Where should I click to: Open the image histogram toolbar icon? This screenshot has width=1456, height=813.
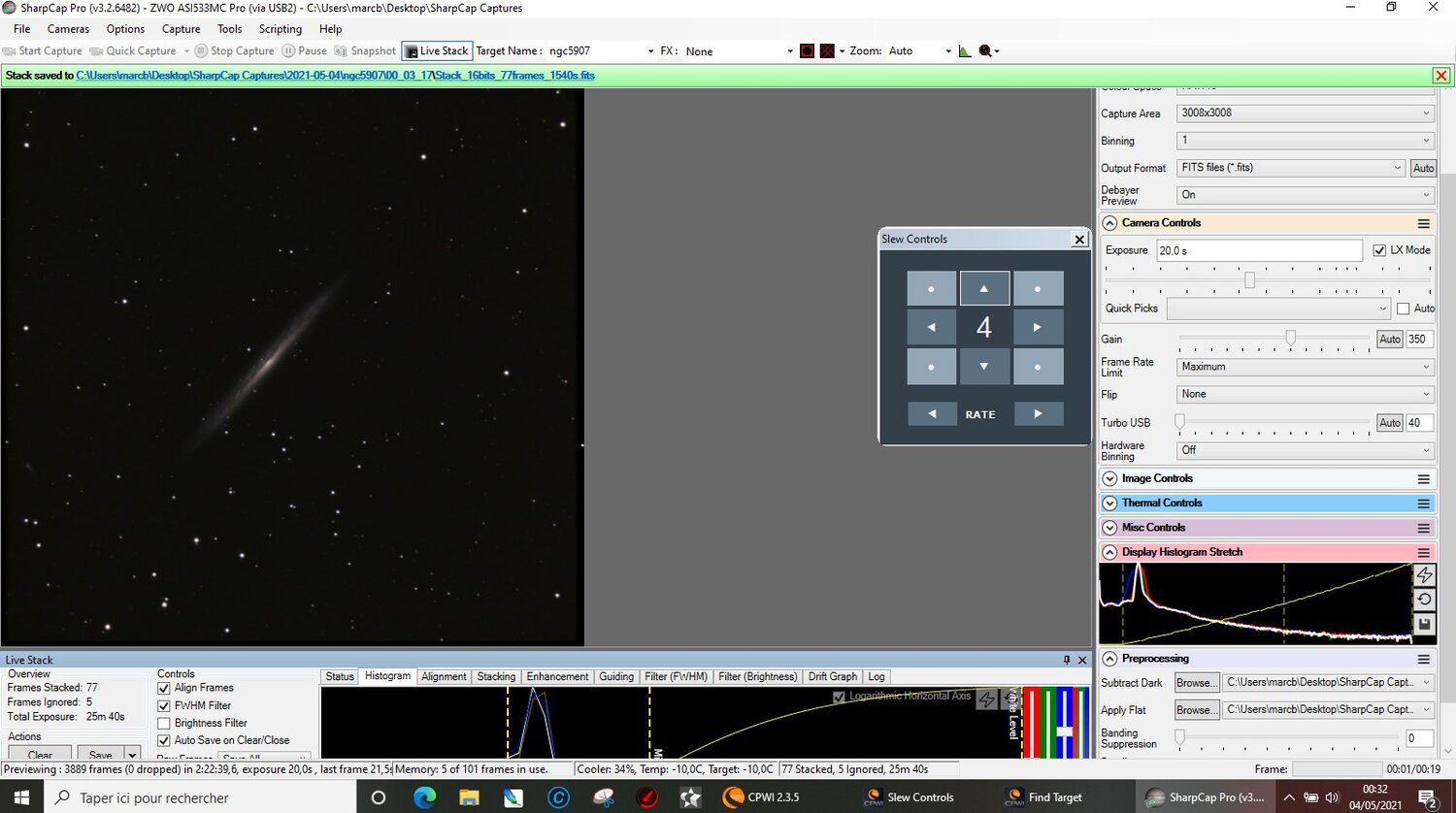click(x=964, y=51)
